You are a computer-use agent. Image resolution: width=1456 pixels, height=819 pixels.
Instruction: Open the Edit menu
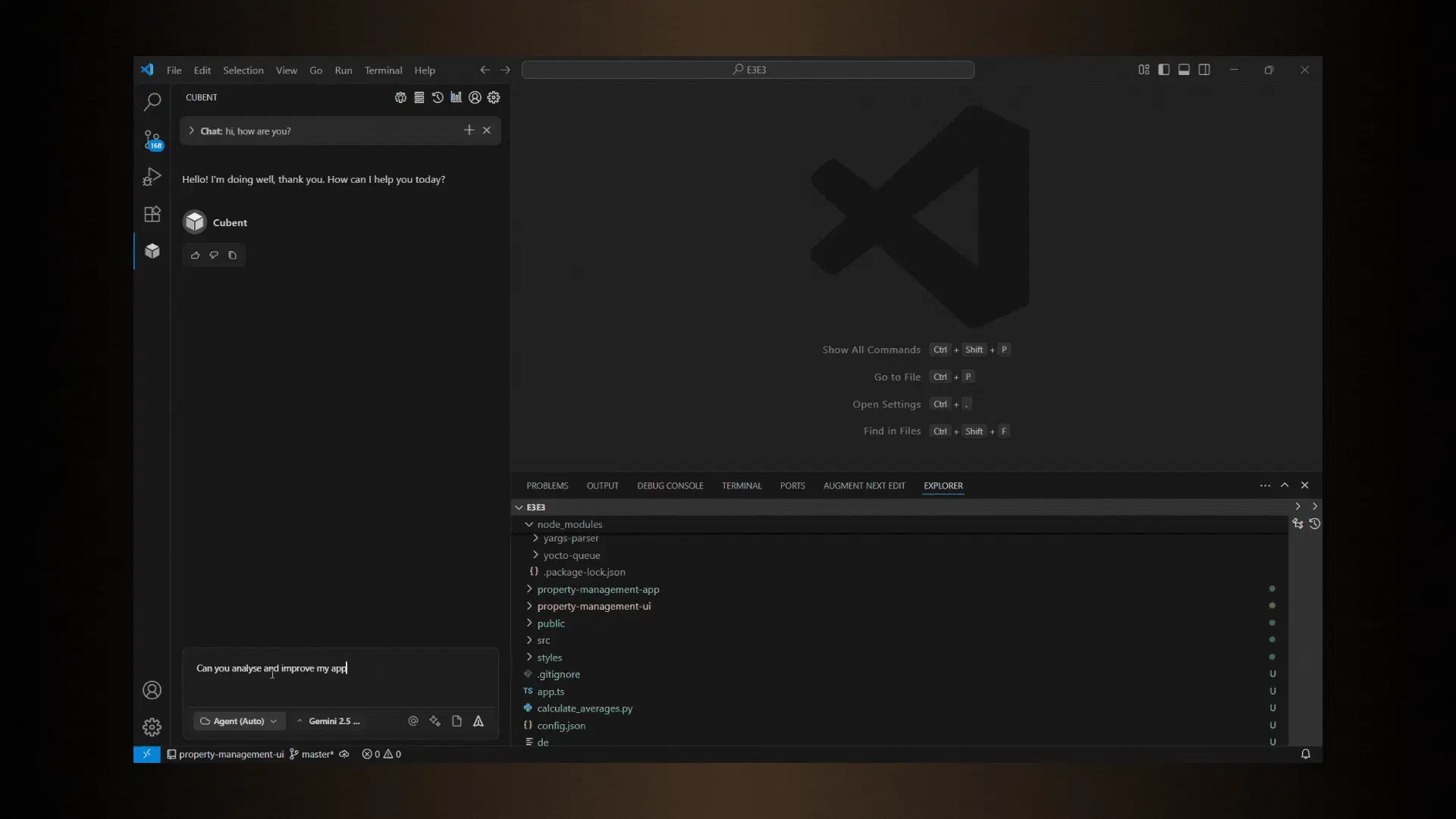tap(202, 71)
